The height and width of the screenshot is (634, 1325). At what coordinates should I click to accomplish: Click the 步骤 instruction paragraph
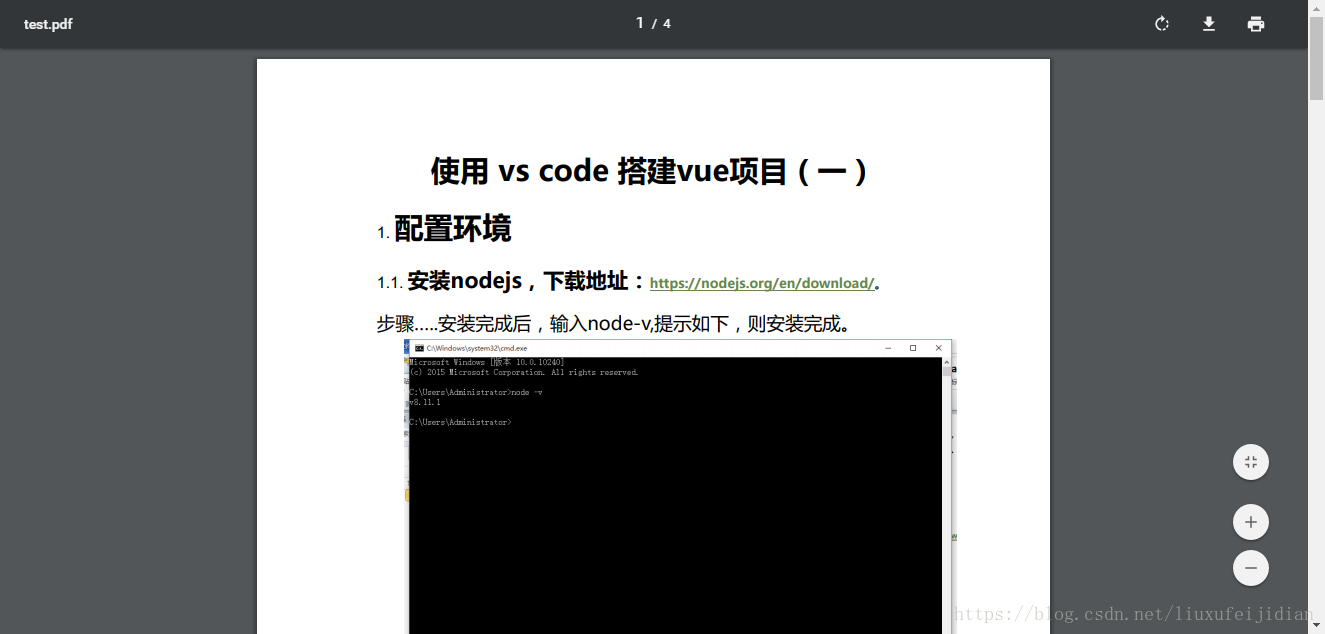(x=613, y=324)
